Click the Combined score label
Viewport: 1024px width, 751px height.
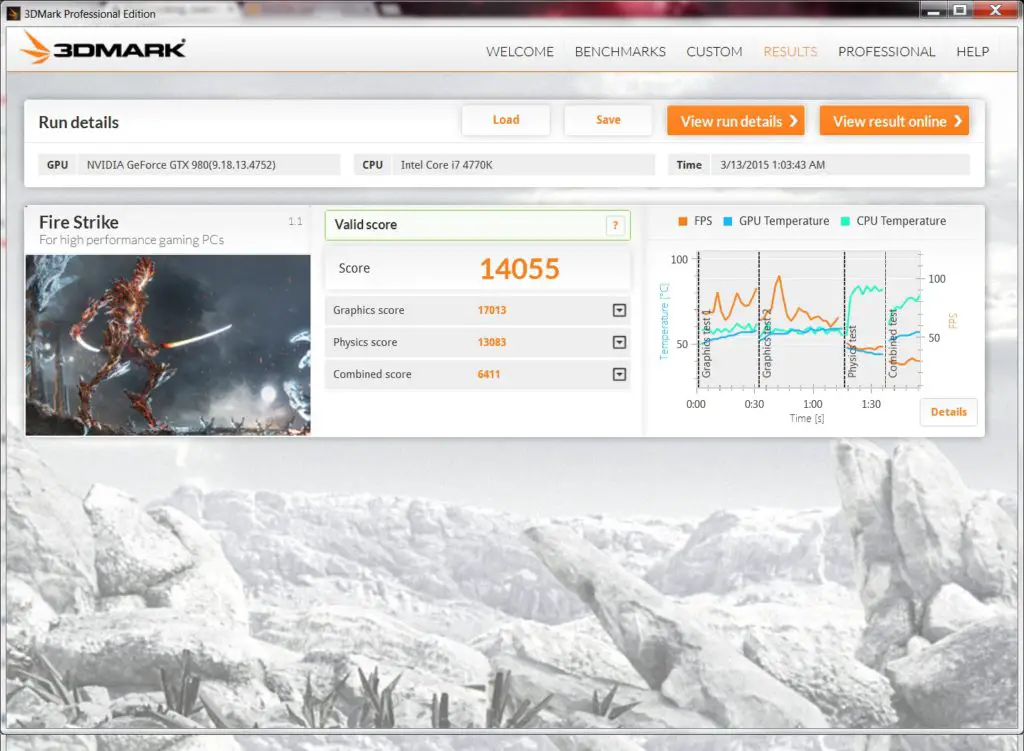(x=372, y=374)
